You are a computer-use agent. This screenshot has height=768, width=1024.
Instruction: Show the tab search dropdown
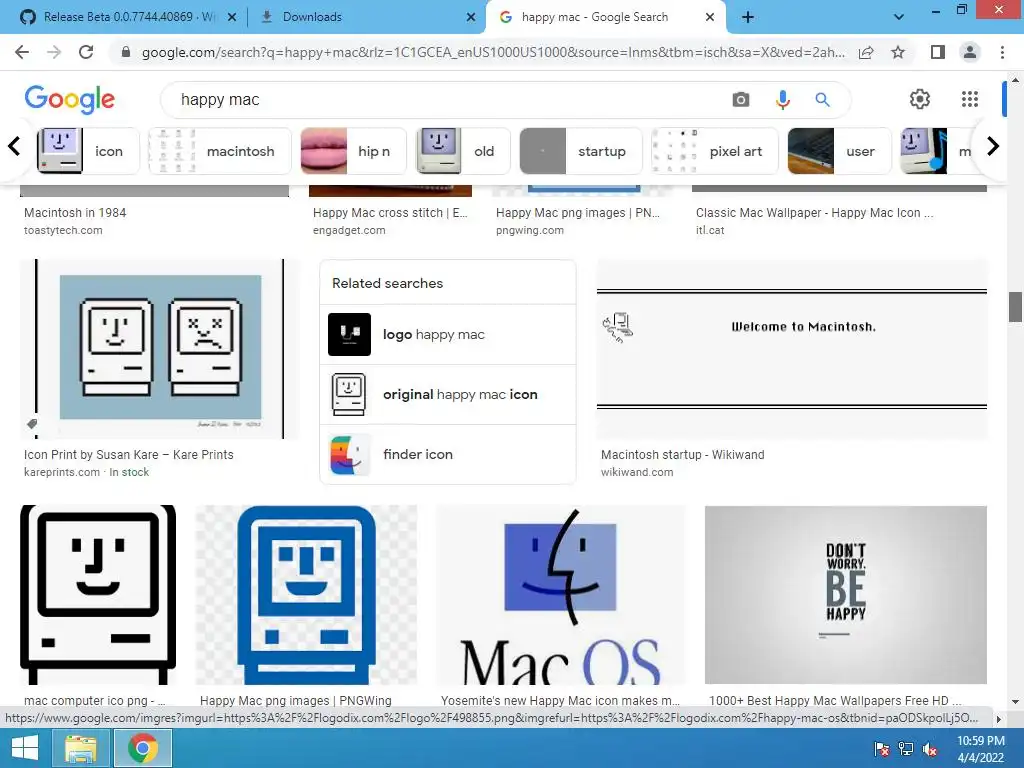click(899, 17)
